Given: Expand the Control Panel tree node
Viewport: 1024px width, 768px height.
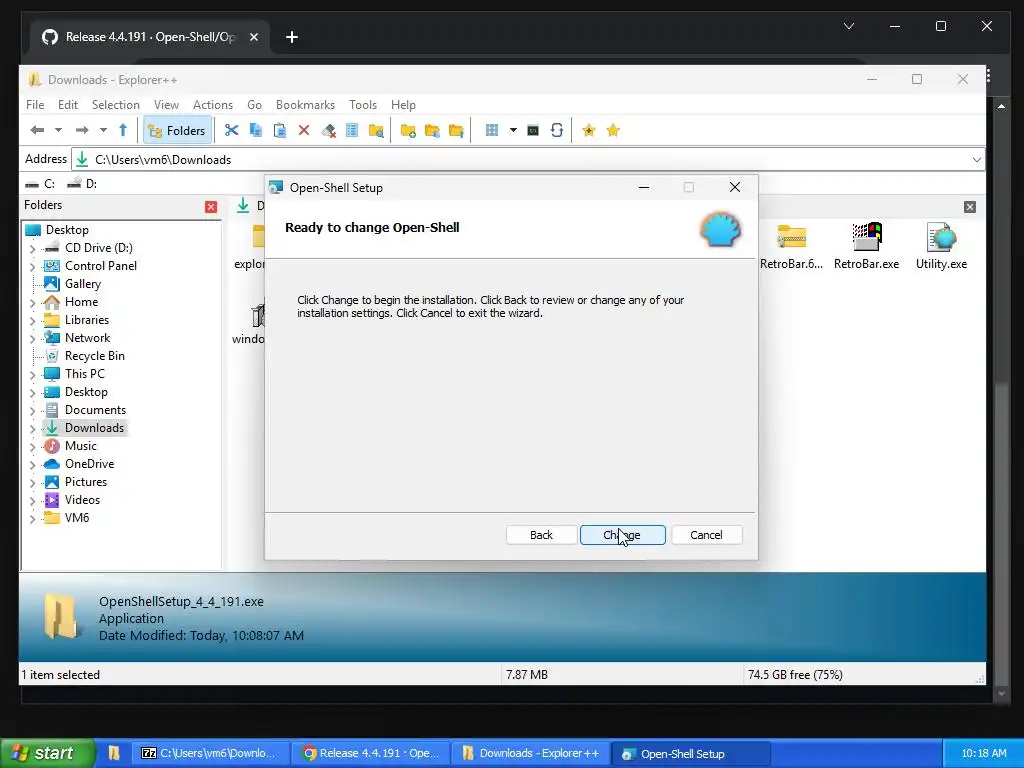Looking at the screenshot, I should (33, 266).
